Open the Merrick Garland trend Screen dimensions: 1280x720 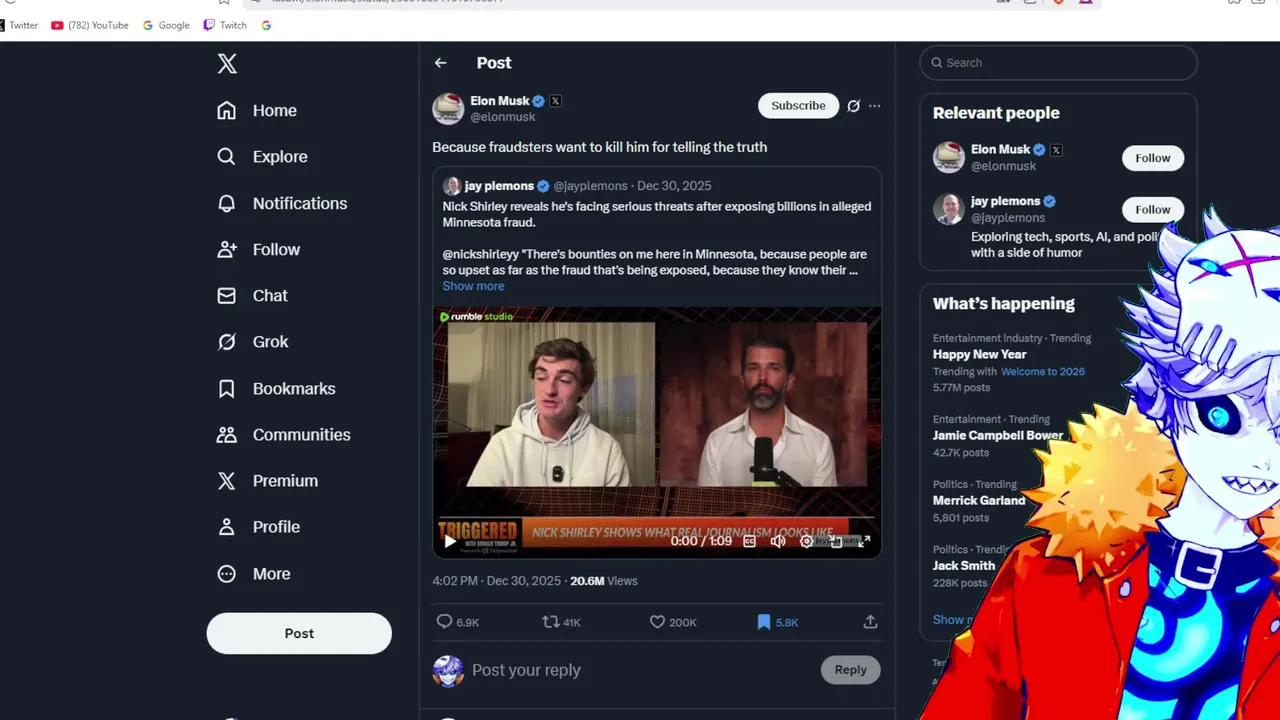[x=979, y=500]
